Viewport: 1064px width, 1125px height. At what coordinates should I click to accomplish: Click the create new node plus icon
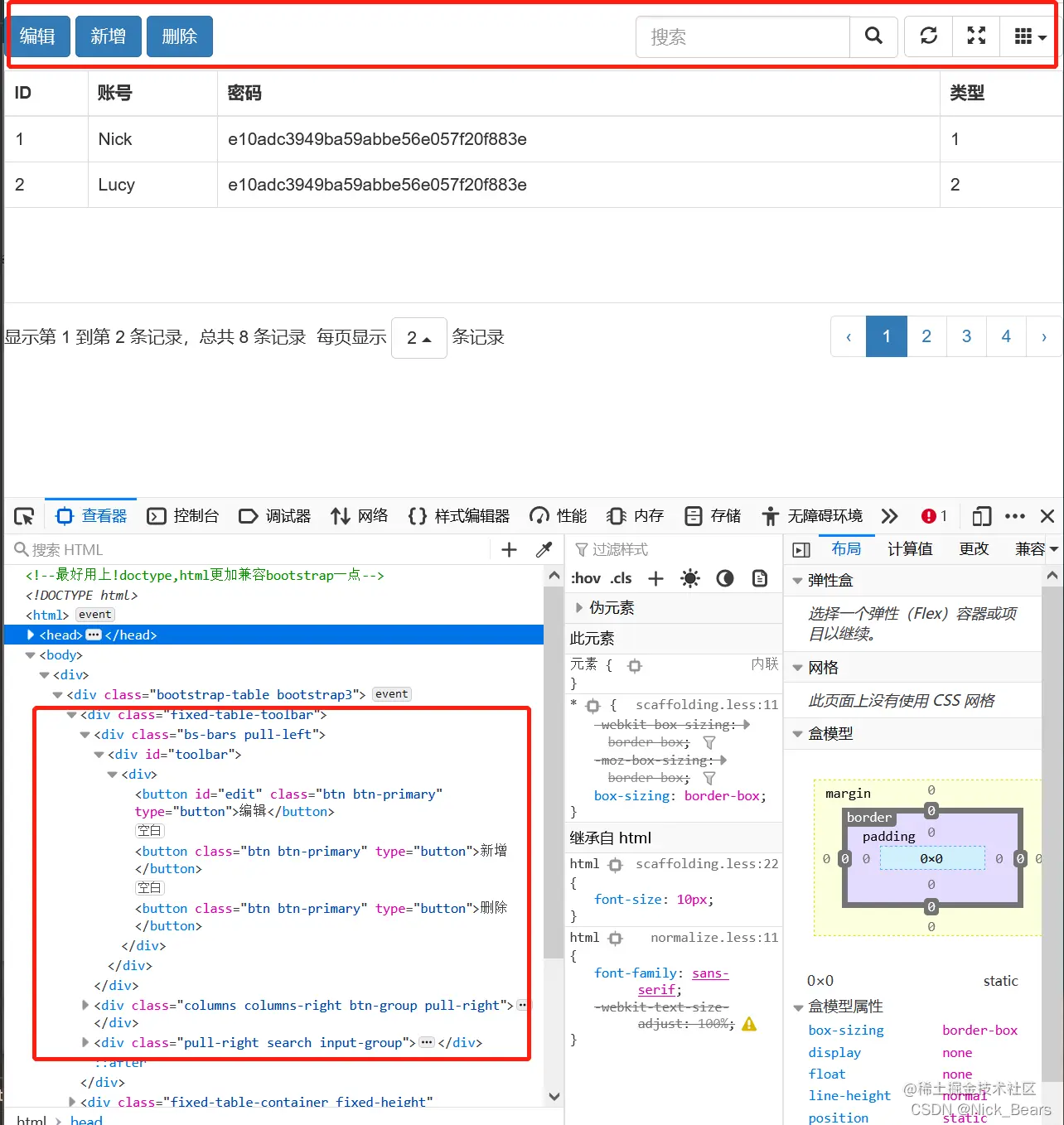point(508,549)
